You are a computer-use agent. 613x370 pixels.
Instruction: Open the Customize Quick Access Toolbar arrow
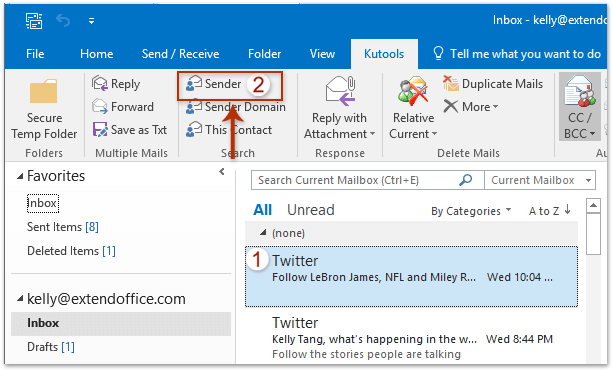coord(91,21)
